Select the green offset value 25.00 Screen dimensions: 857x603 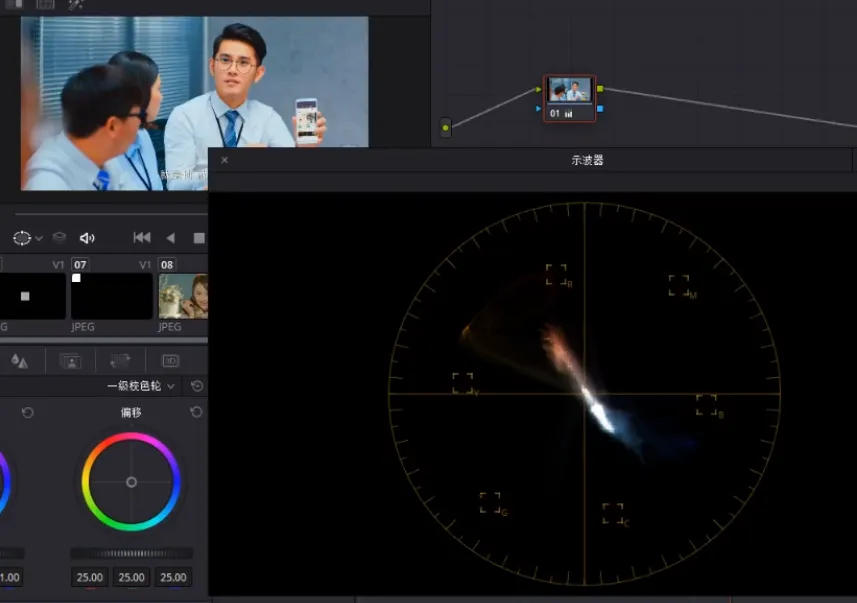coord(132,577)
